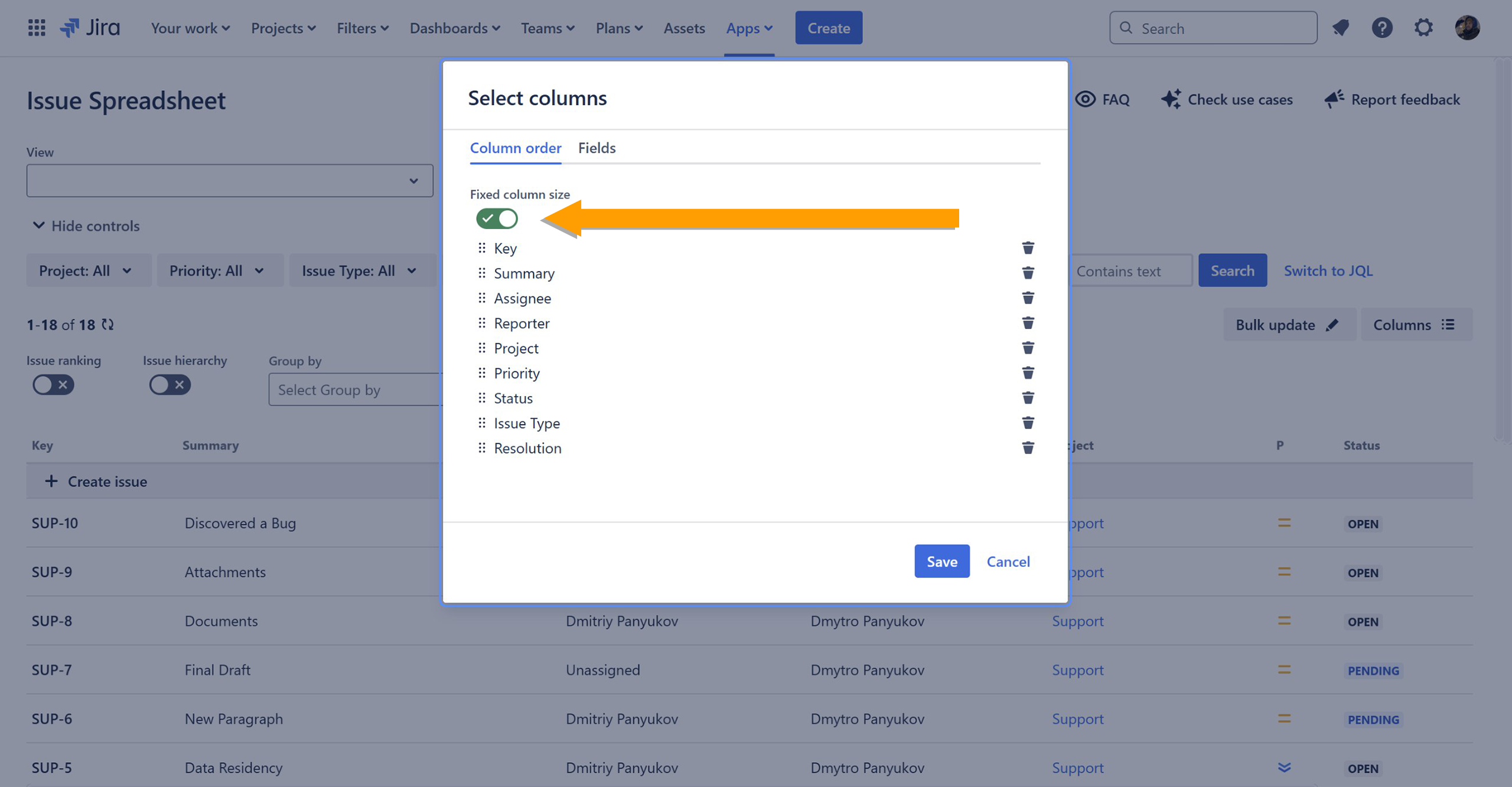
Task: Save the column selection
Action: (941, 561)
